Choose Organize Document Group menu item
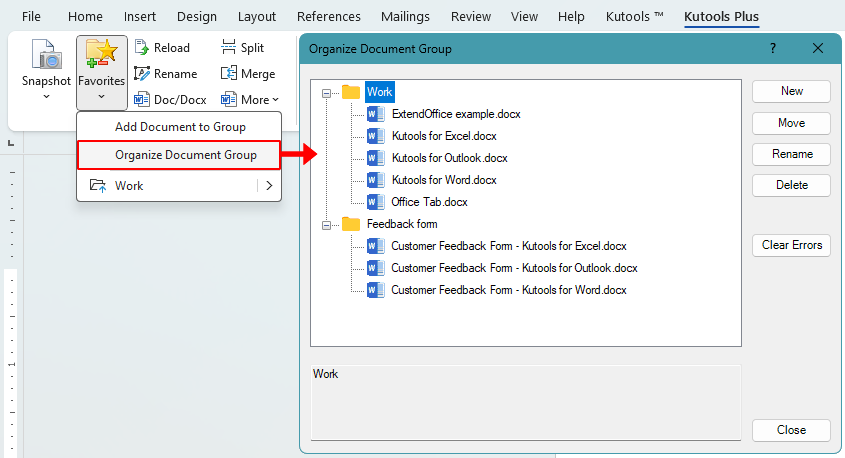This screenshot has width=845, height=458. pos(179,155)
